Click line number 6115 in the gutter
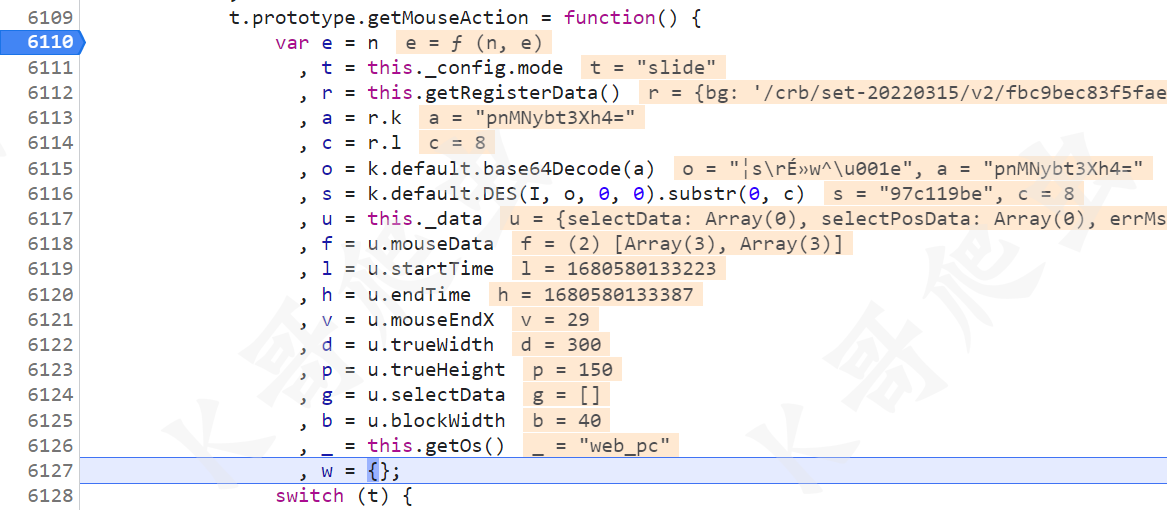This screenshot has width=1167, height=510. click(x=51, y=168)
